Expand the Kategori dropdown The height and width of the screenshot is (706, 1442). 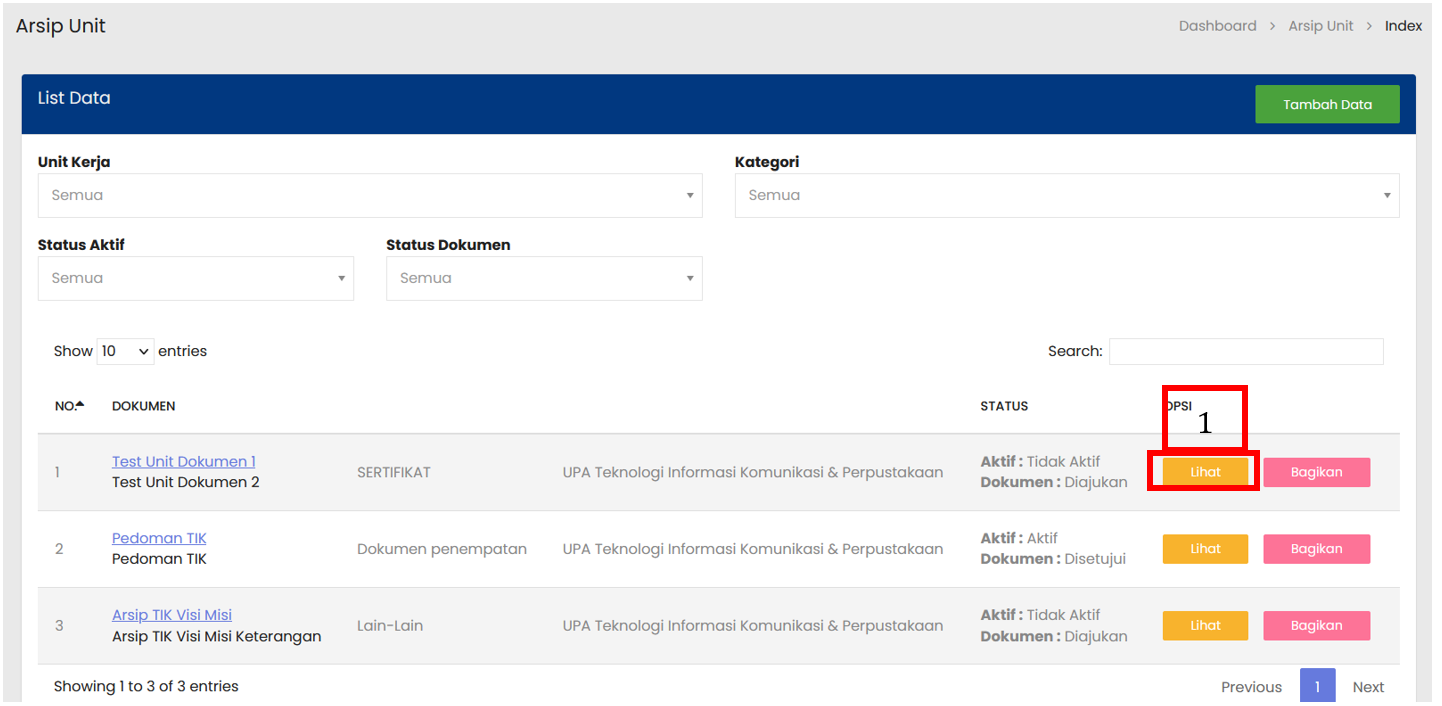[1066, 195]
